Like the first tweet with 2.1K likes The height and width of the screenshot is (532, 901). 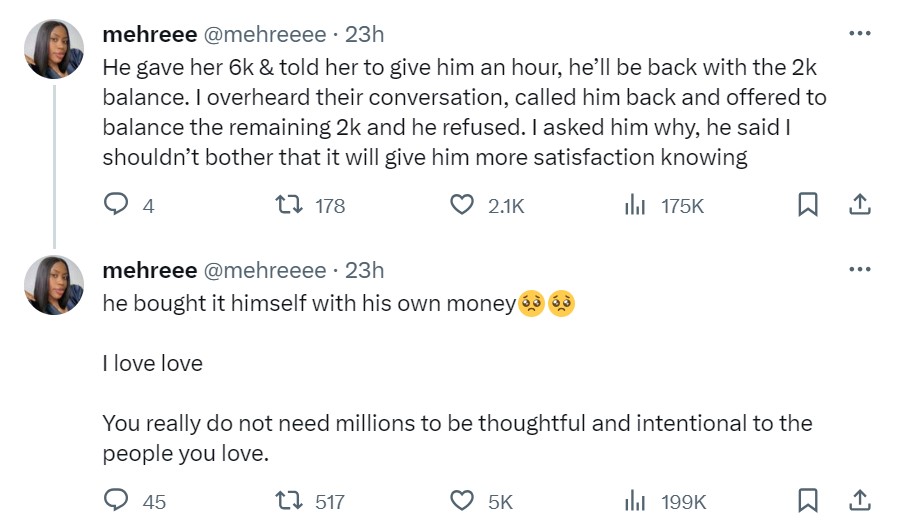click(x=462, y=205)
